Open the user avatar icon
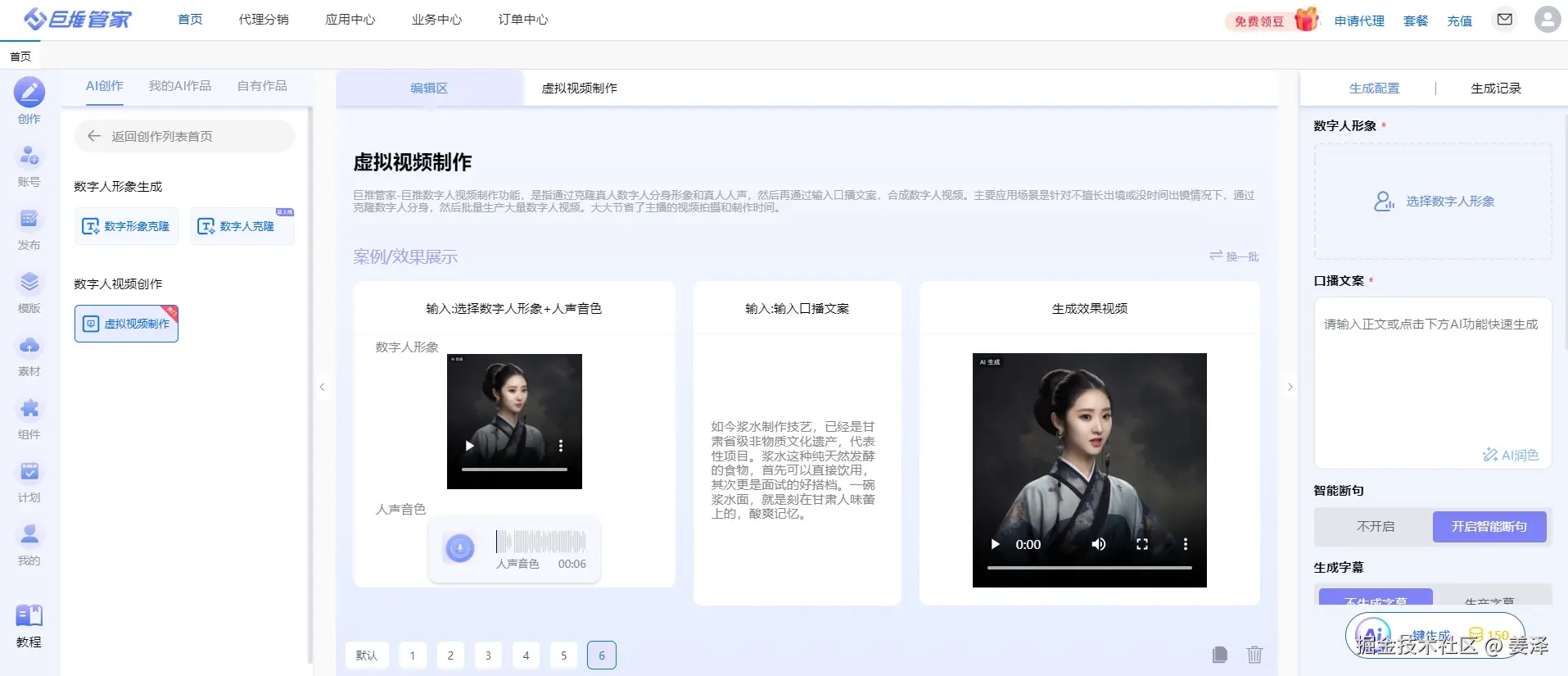1568x676 pixels. pos(1547,19)
